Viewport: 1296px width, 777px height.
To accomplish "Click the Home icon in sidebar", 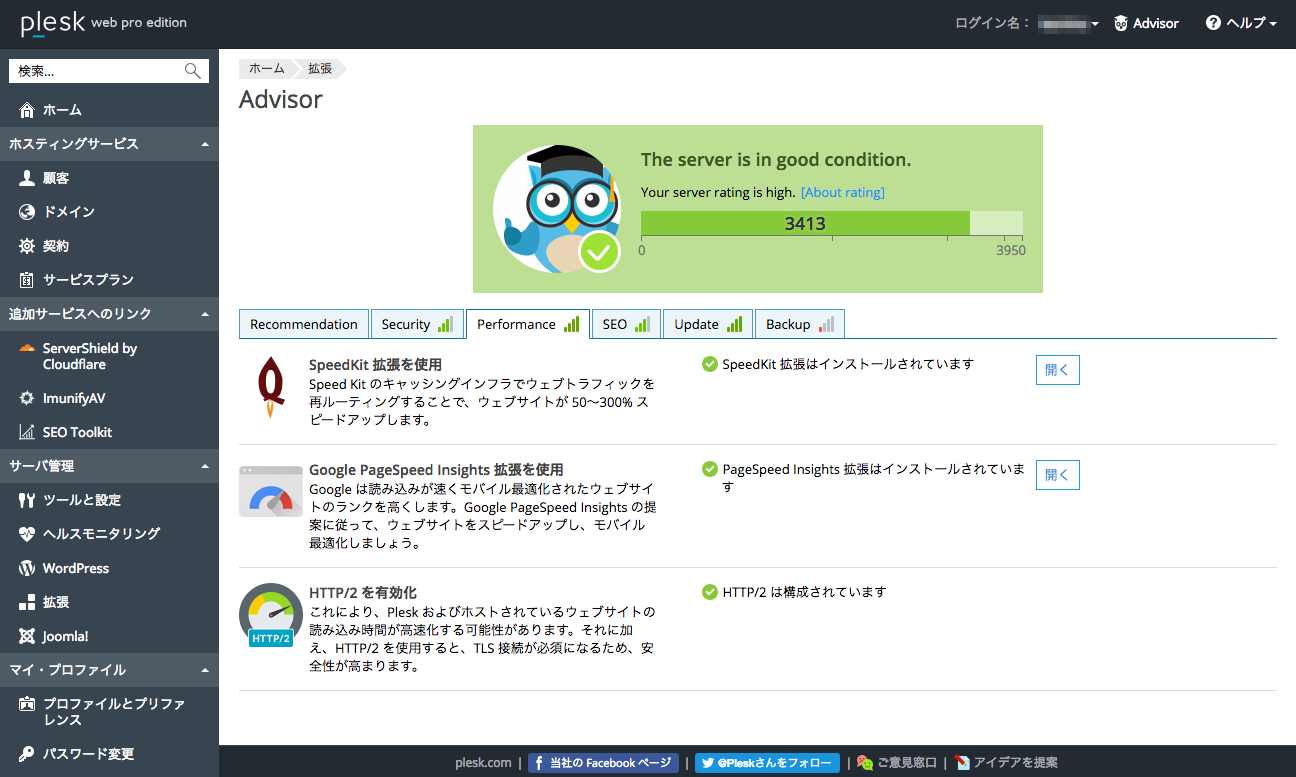I will (x=27, y=110).
